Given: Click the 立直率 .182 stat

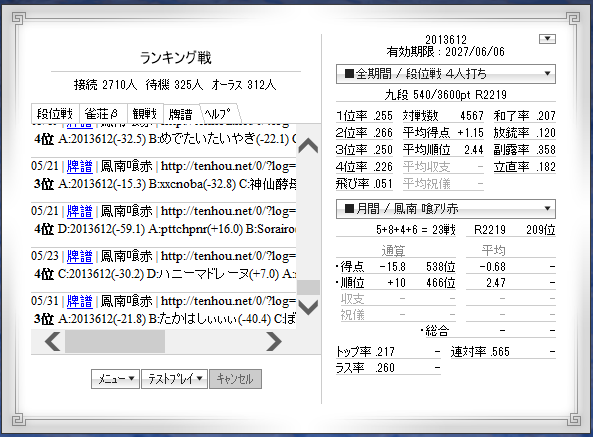Looking at the screenshot, I should coord(524,167).
